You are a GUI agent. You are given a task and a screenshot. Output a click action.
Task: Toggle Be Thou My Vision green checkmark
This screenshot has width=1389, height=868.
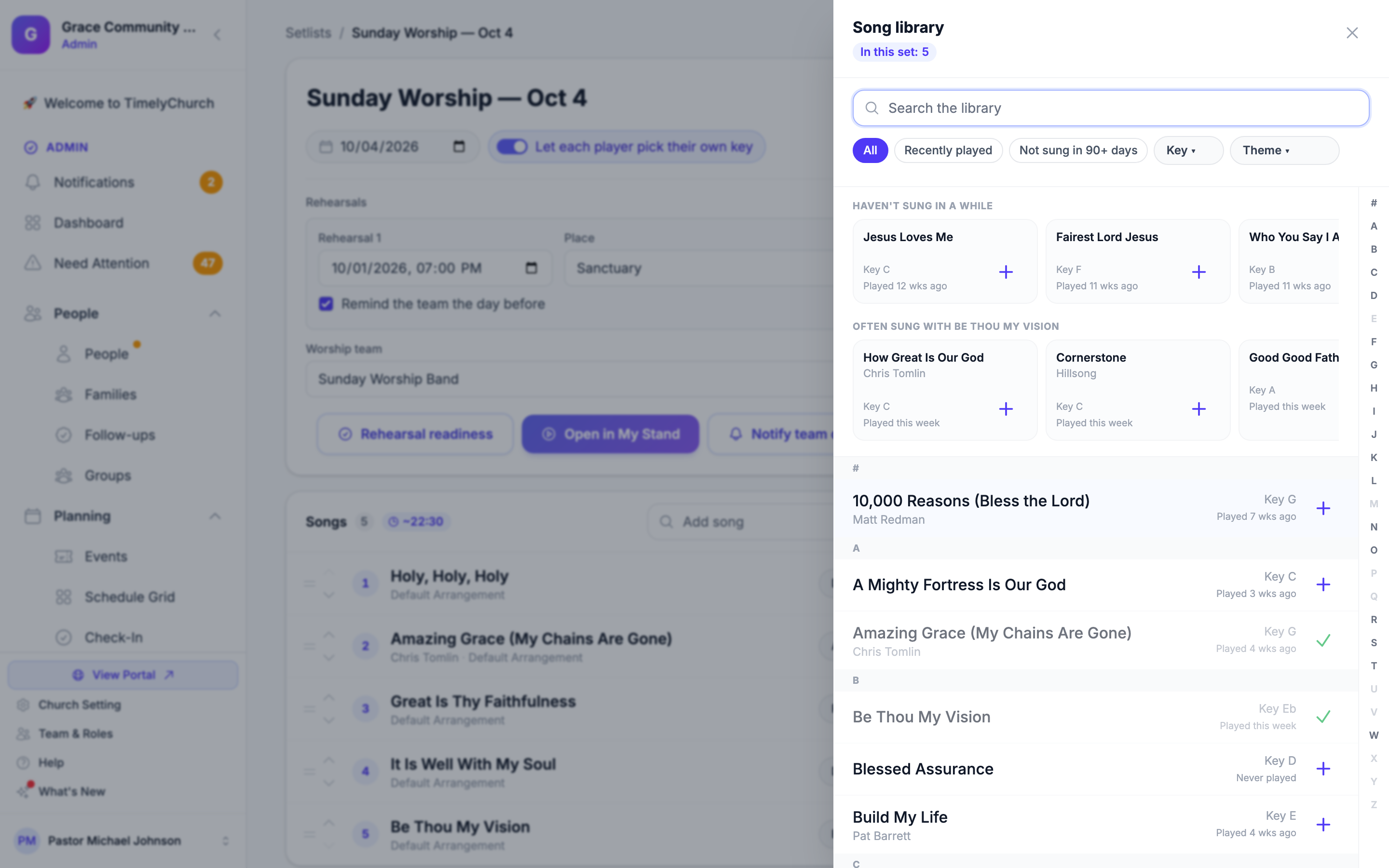(x=1323, y=717)
